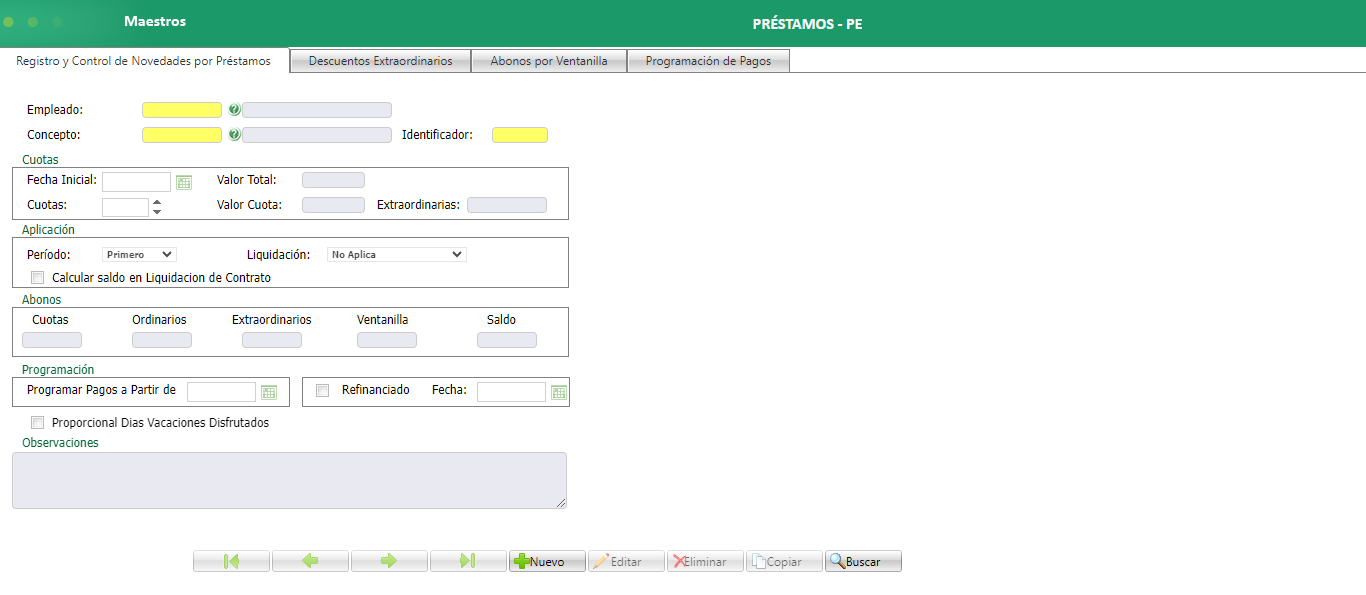Enable Proporcional Dias Vacaciones Disfrutados
The height and width of the screenshot is (595, 1366).
click(37, 422)
